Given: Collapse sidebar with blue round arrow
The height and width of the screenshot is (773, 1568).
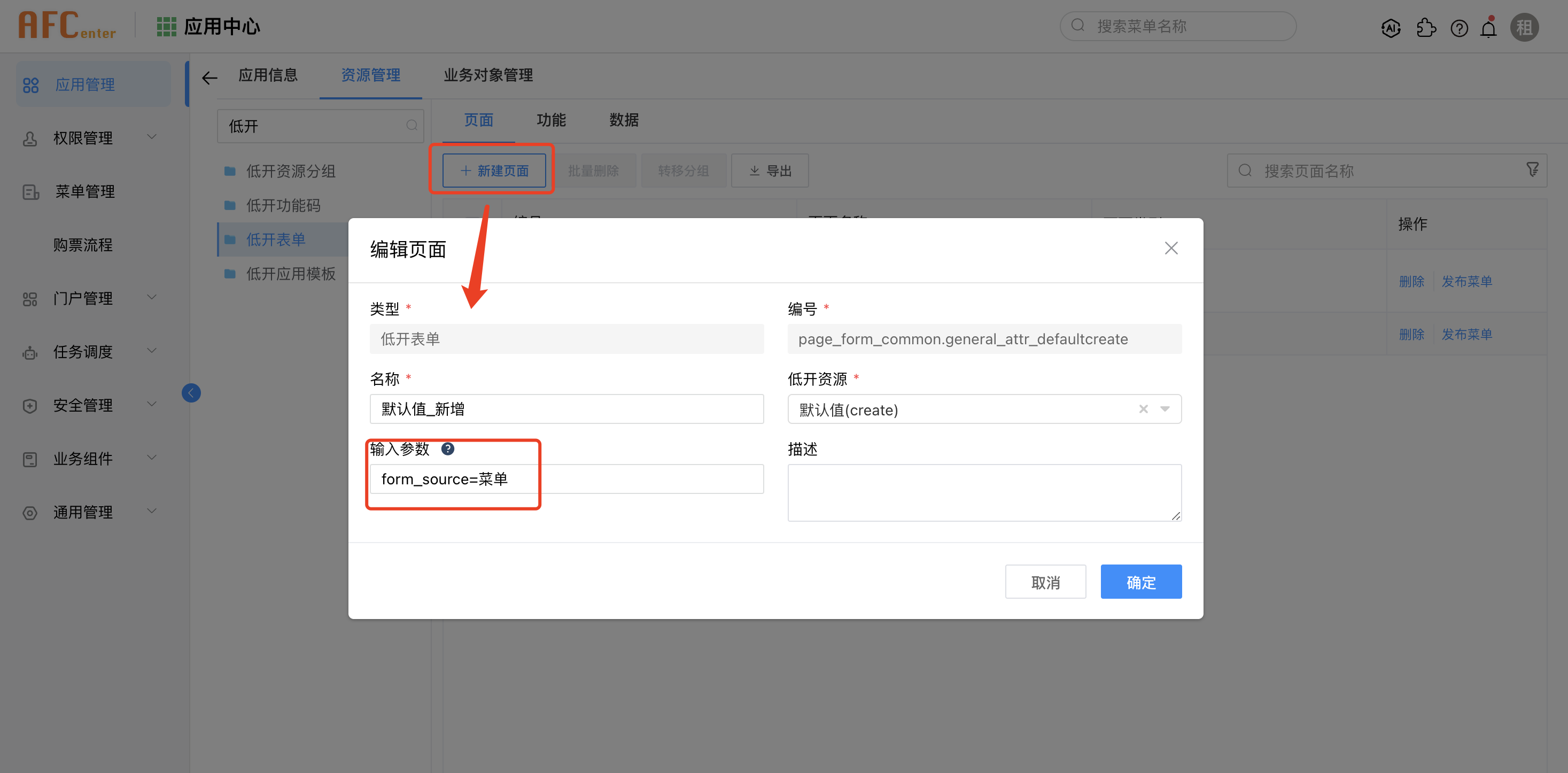Looking at the screenshot, I should (x=191, y=392).
